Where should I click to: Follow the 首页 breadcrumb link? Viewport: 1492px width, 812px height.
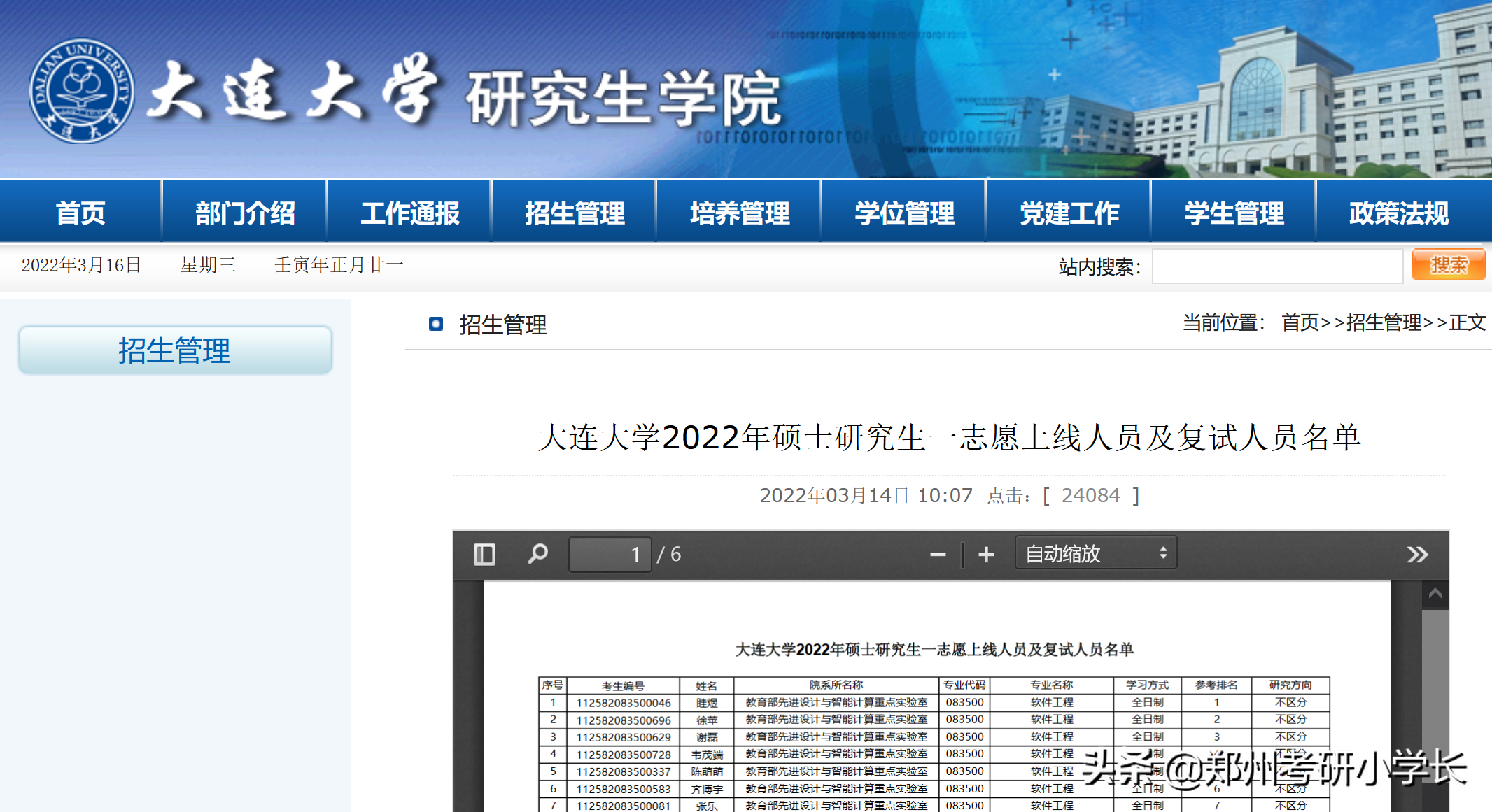click(x=1298, y=323)
